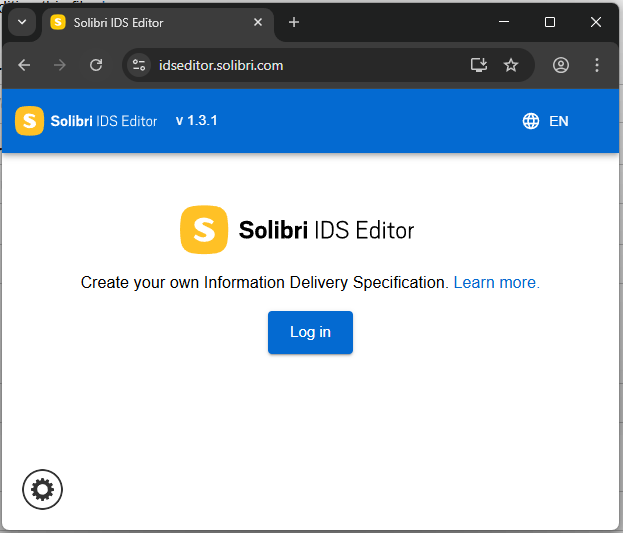Open a new tab with plus button
The image size is (623, 533).
294,22
